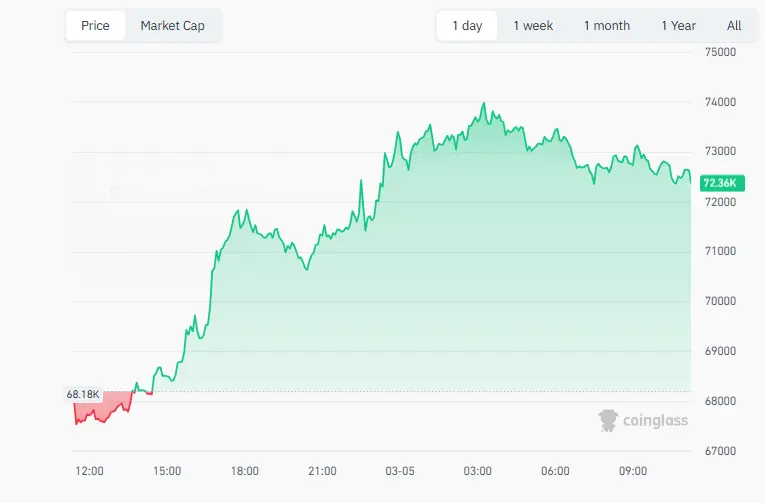Select the 1 day time range
This screenshot has width=765, height=503.
click(467, 26)
